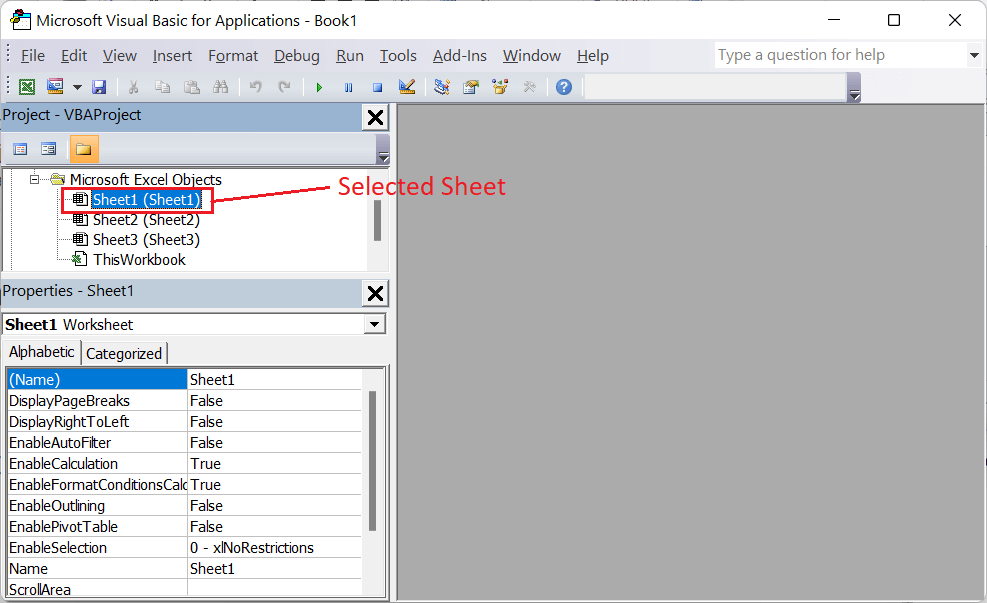Click the 'Type a question for help' box
The image size is (987, 603).
840,55
